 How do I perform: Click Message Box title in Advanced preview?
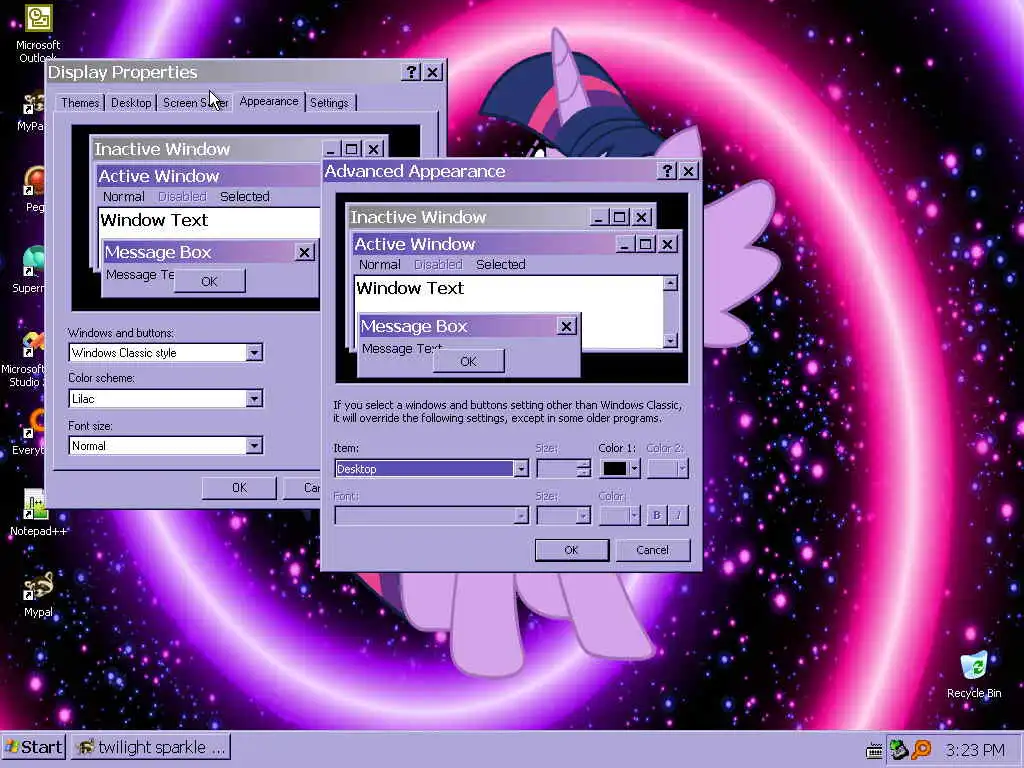point(414,326)
